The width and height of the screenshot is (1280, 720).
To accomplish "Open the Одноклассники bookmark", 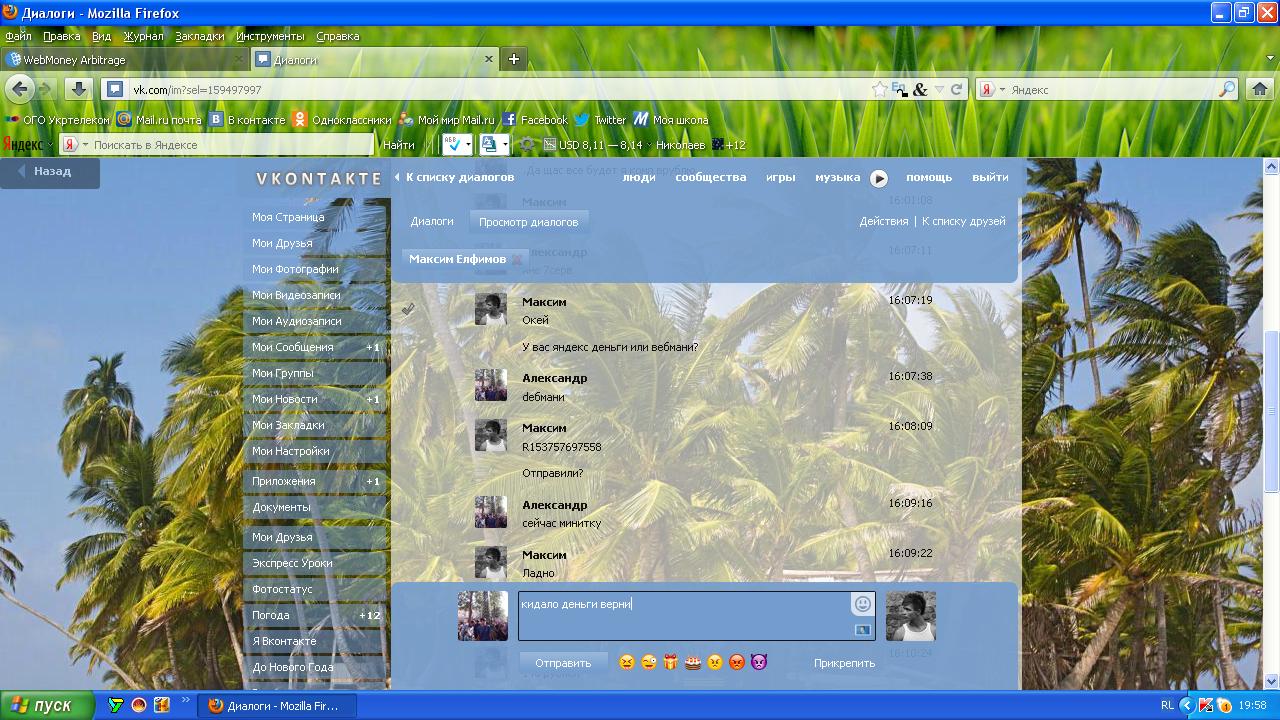I will click(x=342, y=119).
